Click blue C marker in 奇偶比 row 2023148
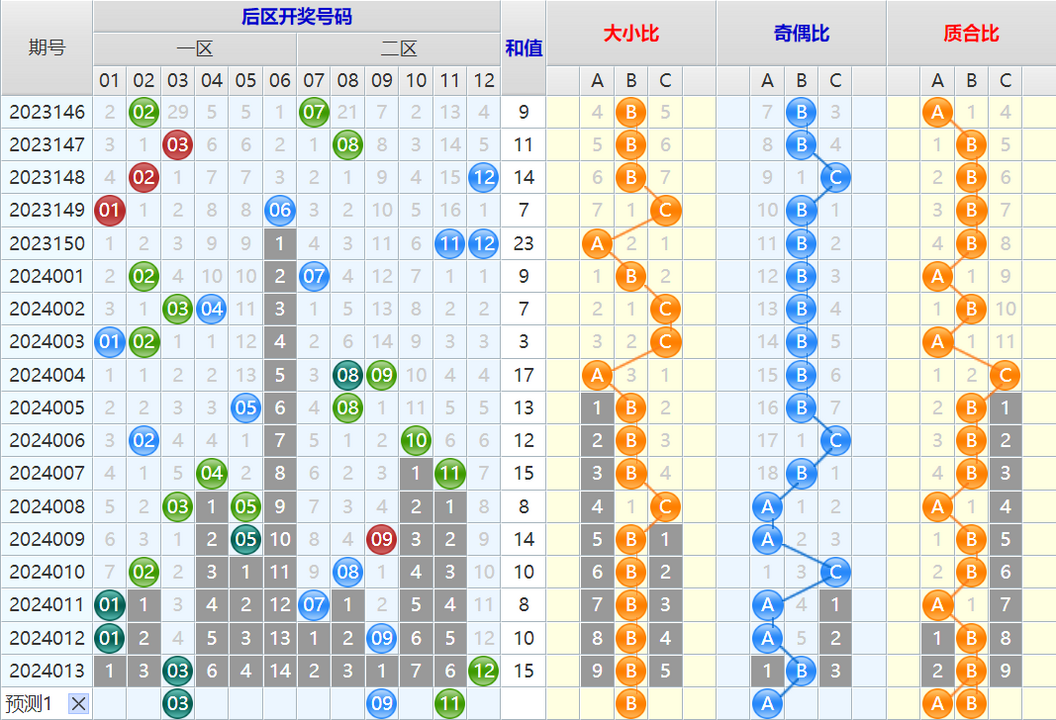The image size is (1056, 720). tap(835, 177)
